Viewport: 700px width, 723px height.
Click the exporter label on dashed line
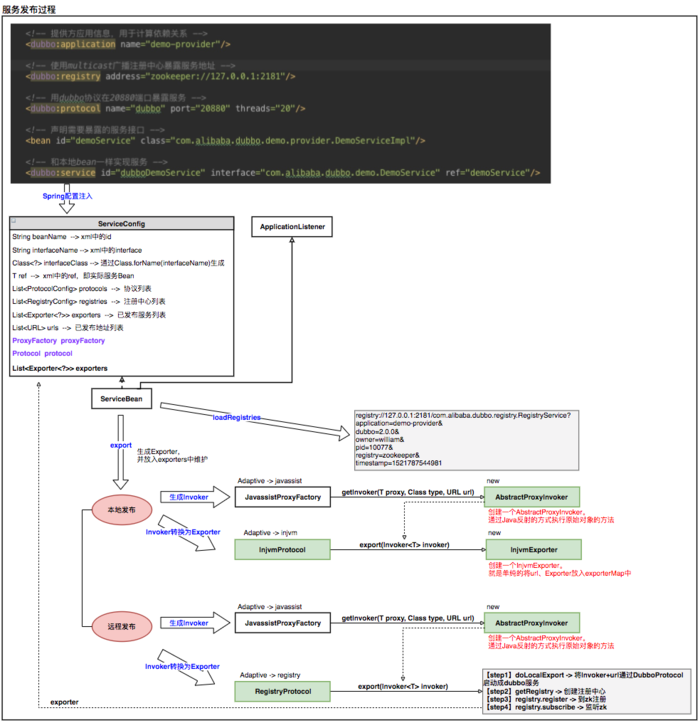click(65, 702)
